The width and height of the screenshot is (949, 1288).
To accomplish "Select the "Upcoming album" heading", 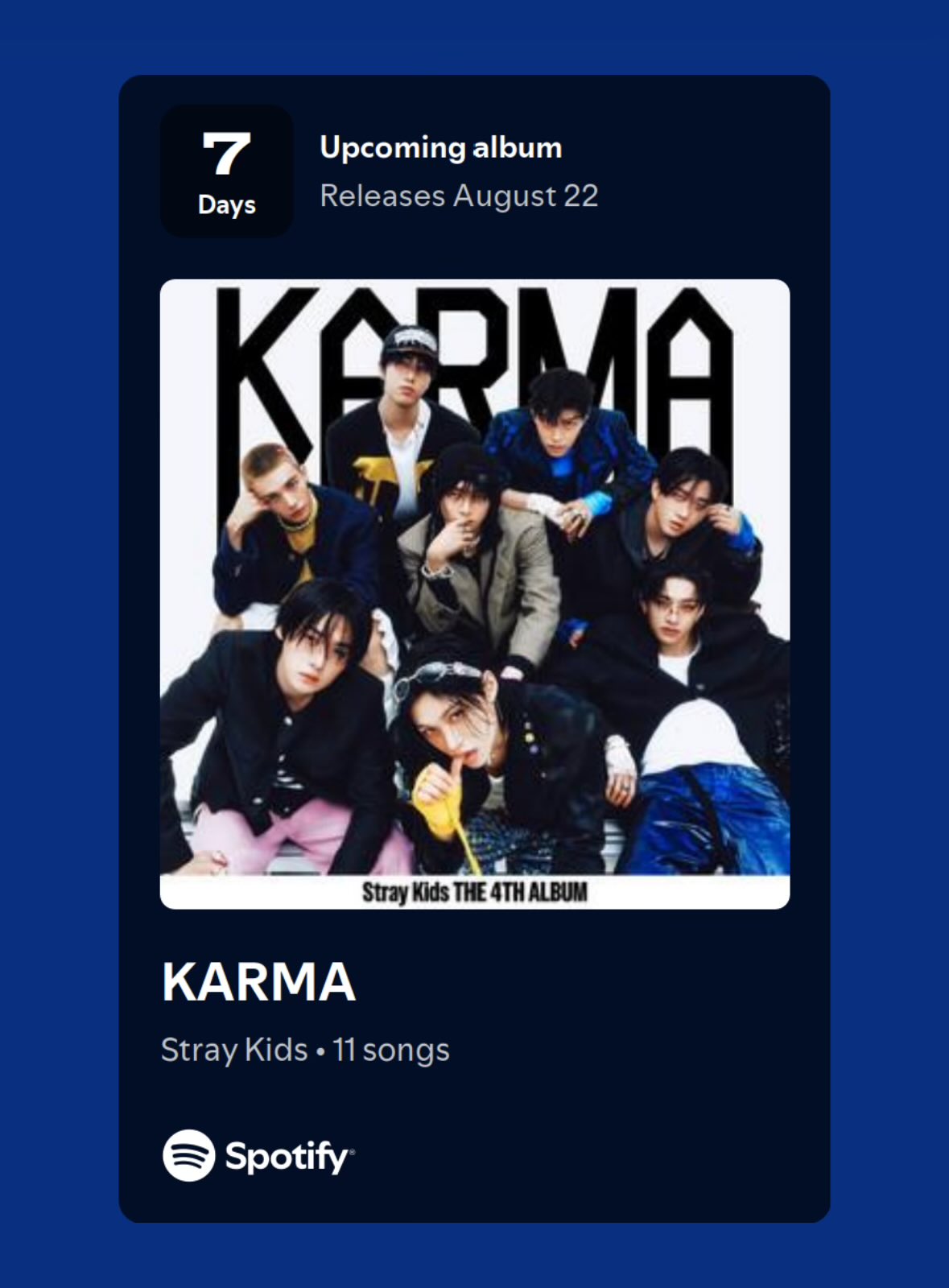I will [x=441, y=148].
